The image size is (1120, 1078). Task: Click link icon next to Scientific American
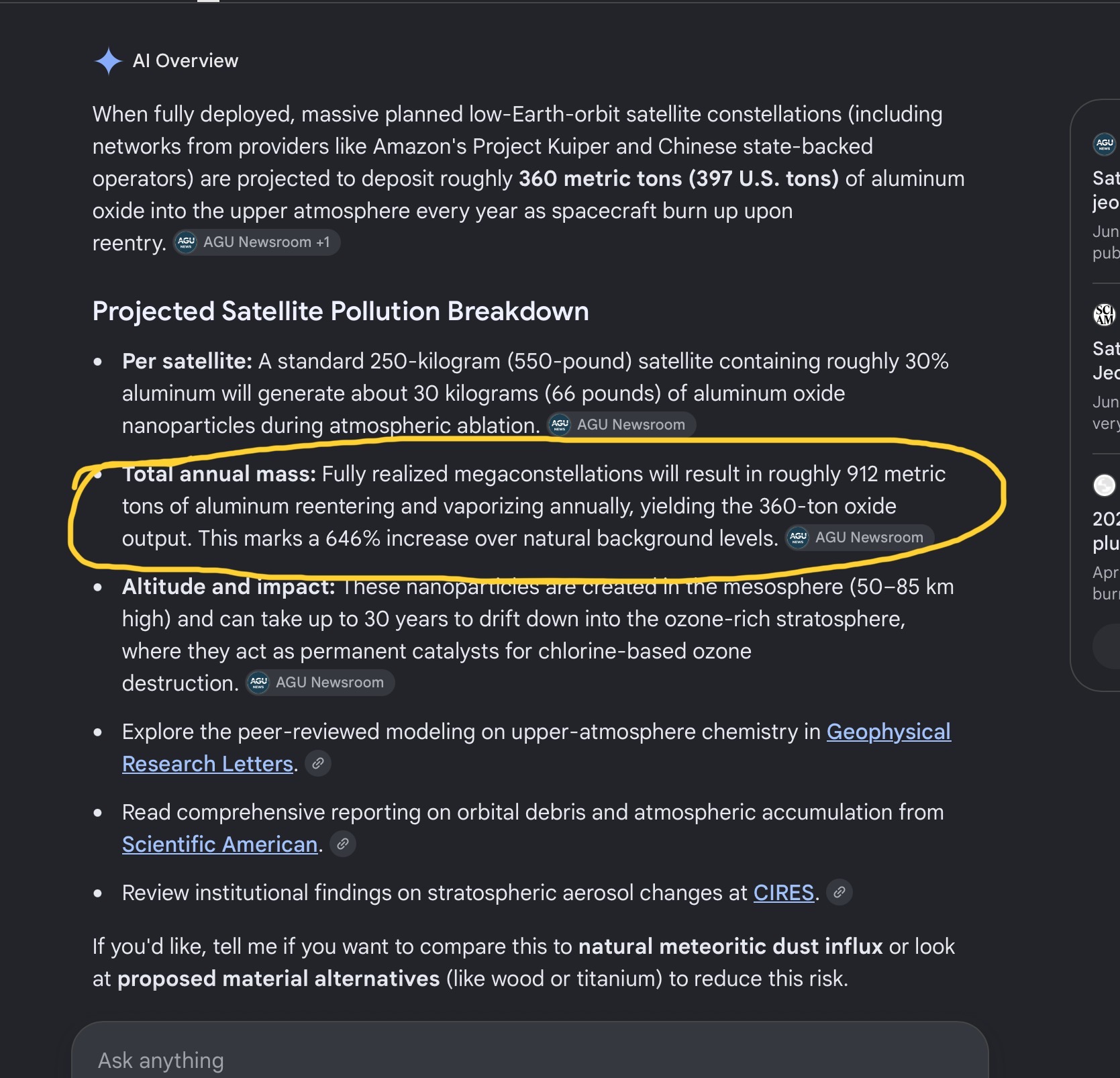click(343, 844)
